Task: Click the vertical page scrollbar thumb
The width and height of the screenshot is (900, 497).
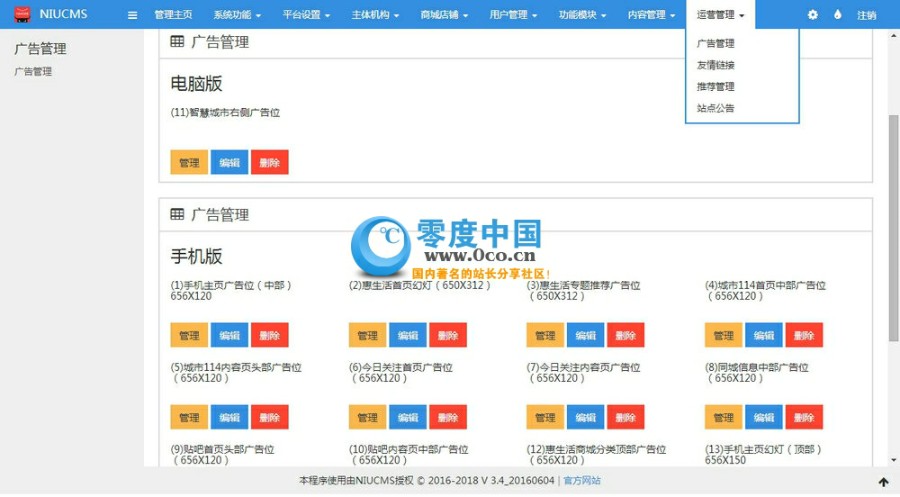Action: 894,228
